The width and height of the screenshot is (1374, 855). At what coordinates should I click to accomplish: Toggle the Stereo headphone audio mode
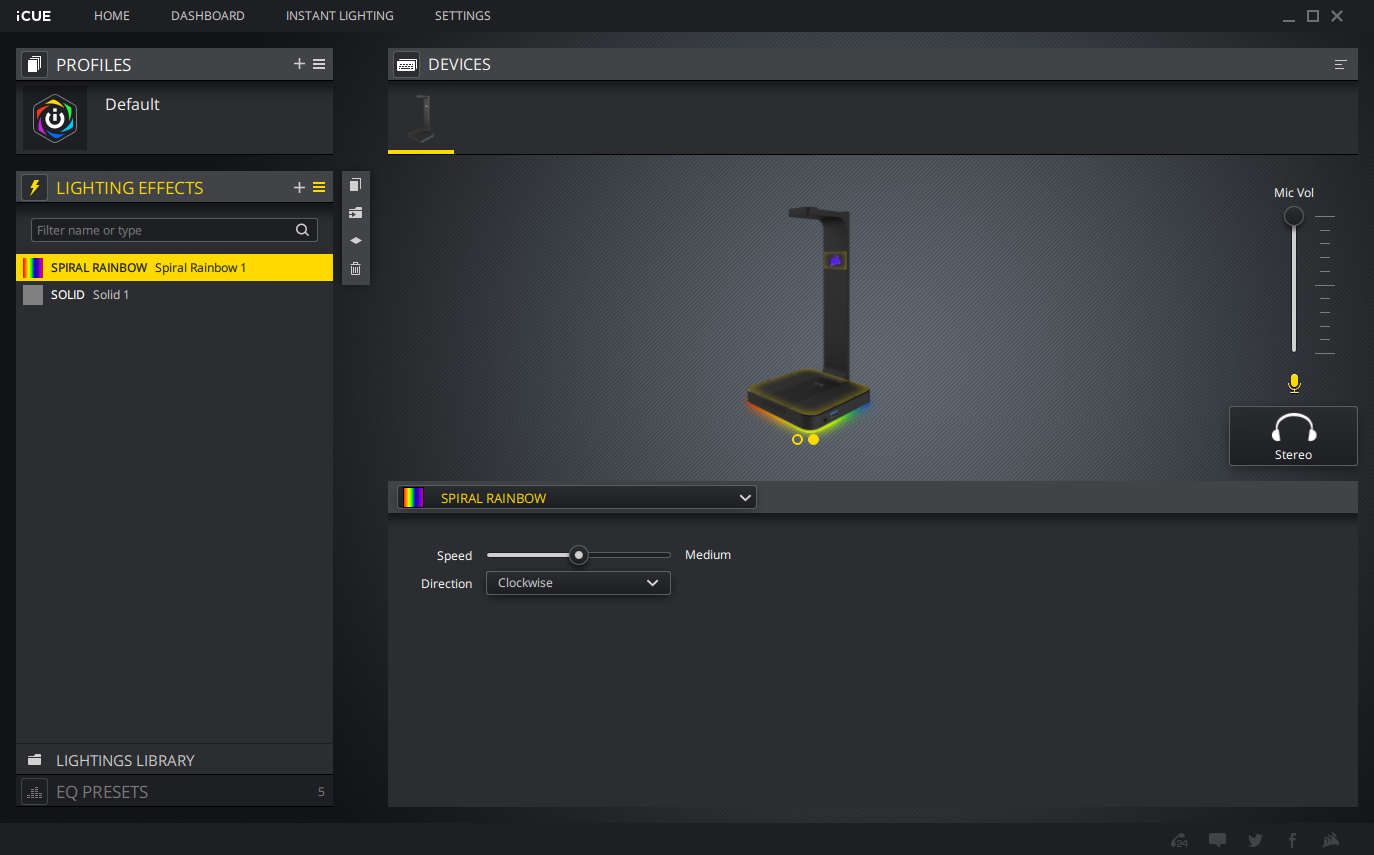click(1293, 436)
